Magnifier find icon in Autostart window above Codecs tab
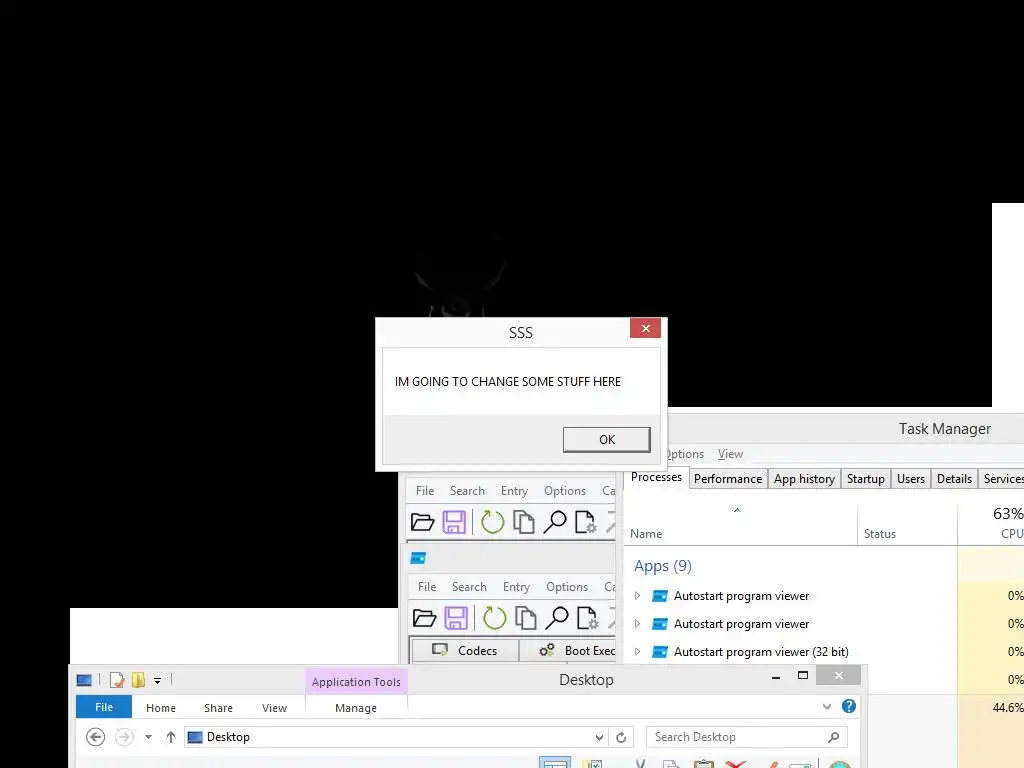 (557, 618)
